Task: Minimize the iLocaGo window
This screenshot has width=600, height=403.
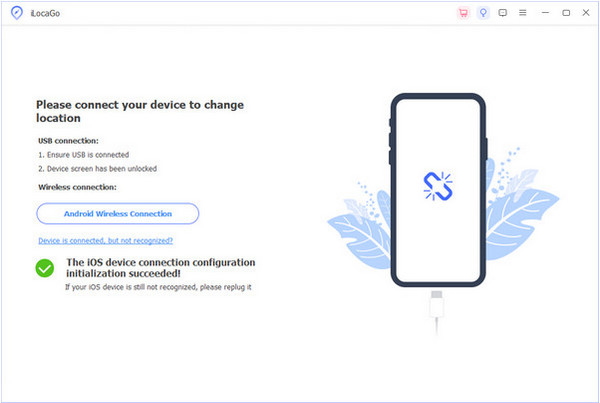Action: pyautogui.click(x=545, y=13)
